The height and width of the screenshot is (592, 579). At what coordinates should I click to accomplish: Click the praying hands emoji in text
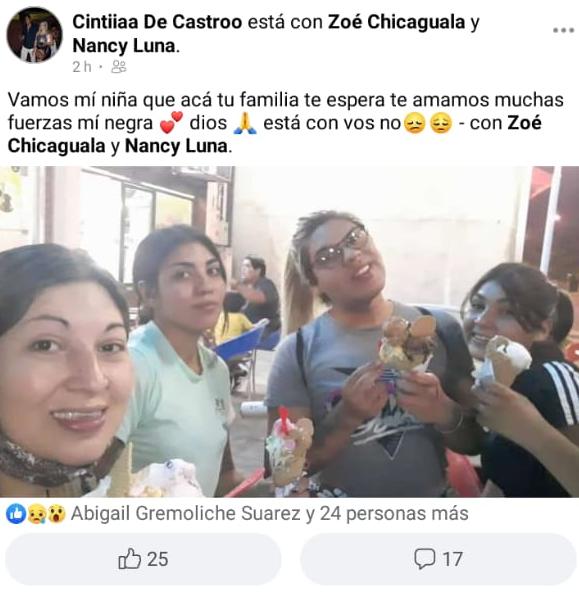click(x=245, y=123)
